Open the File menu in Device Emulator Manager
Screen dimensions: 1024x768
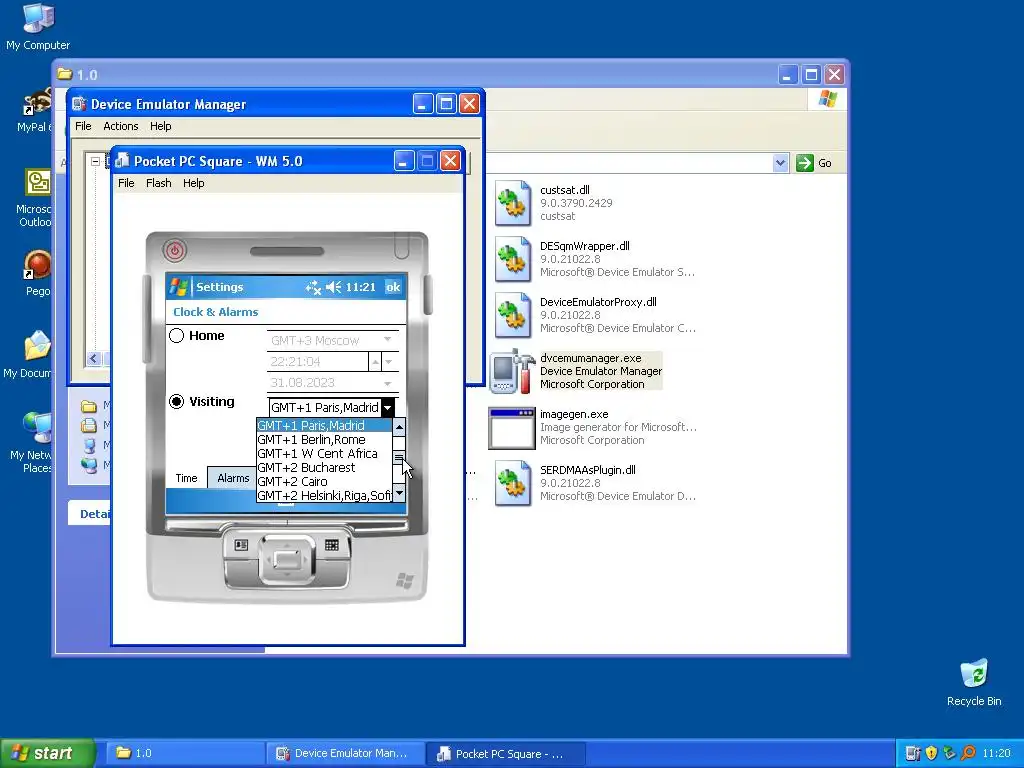[x=84, y=126]
